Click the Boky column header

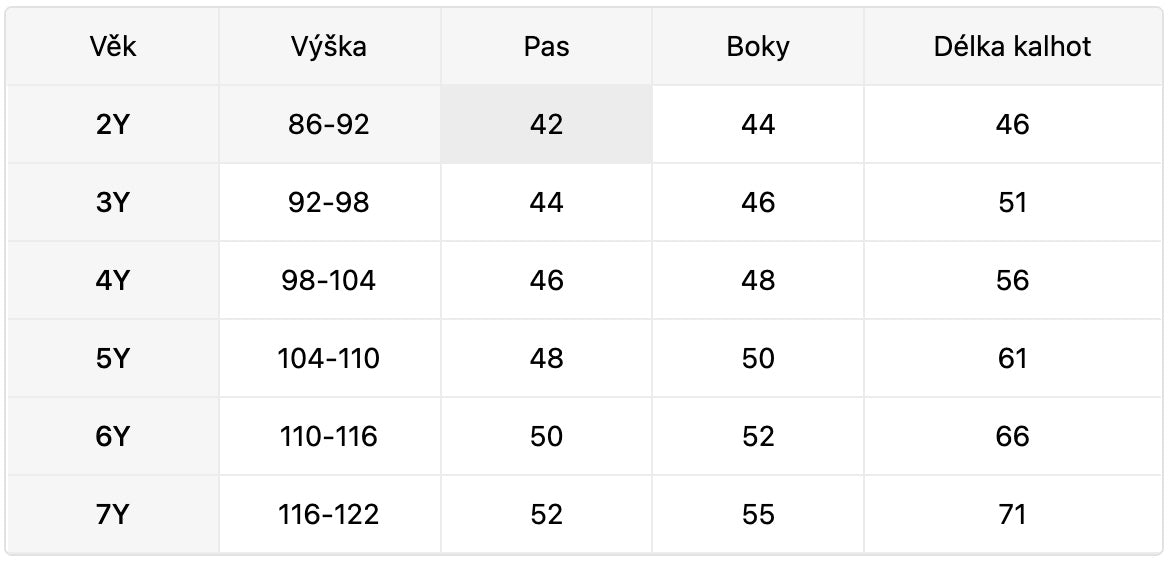(758, 46)
